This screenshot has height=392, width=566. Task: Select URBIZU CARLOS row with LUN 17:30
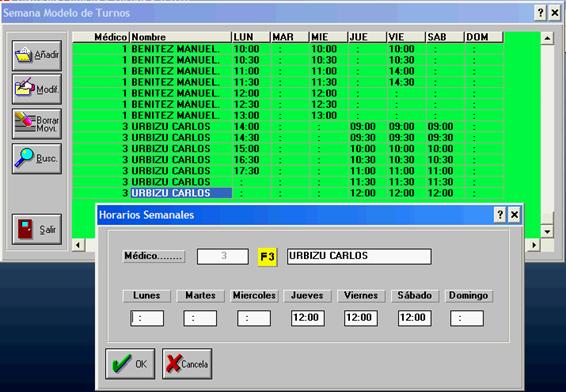288,171
